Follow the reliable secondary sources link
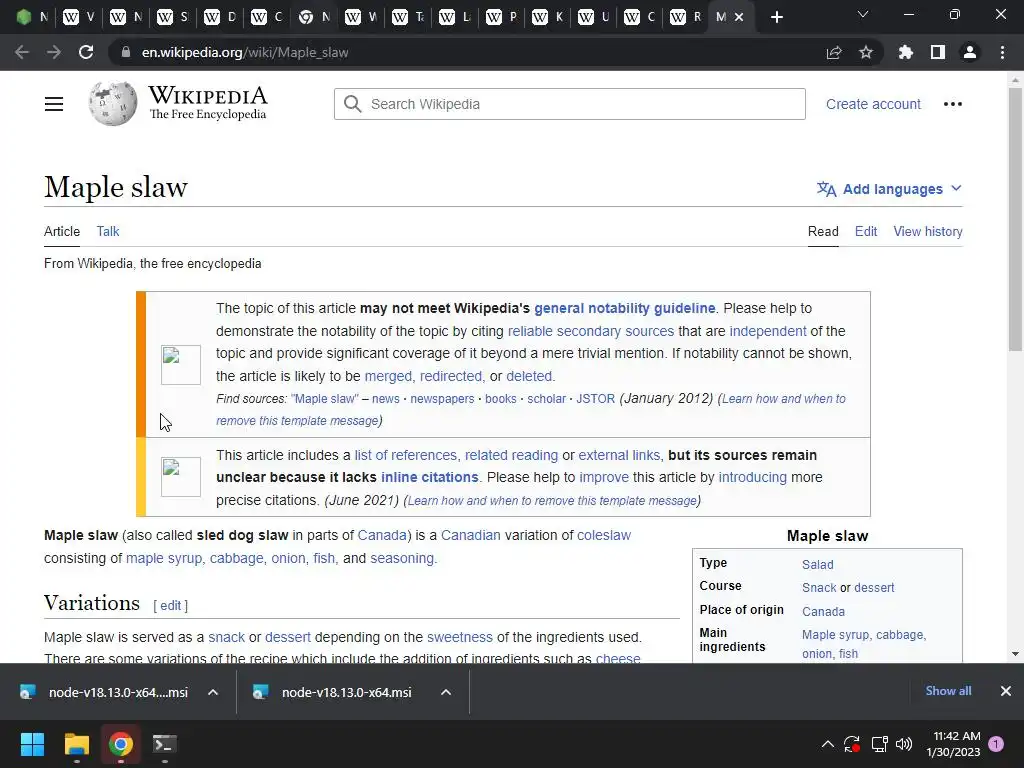The image size is (1024, 768). tap(590, 331)
